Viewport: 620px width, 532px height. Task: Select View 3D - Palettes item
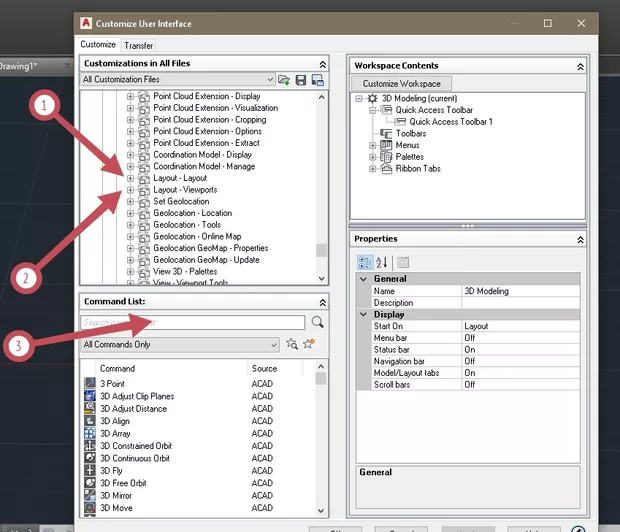coord(185,271)
